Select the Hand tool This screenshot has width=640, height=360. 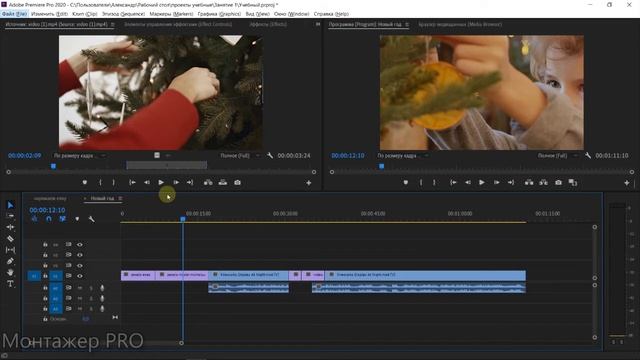(10, 272)
